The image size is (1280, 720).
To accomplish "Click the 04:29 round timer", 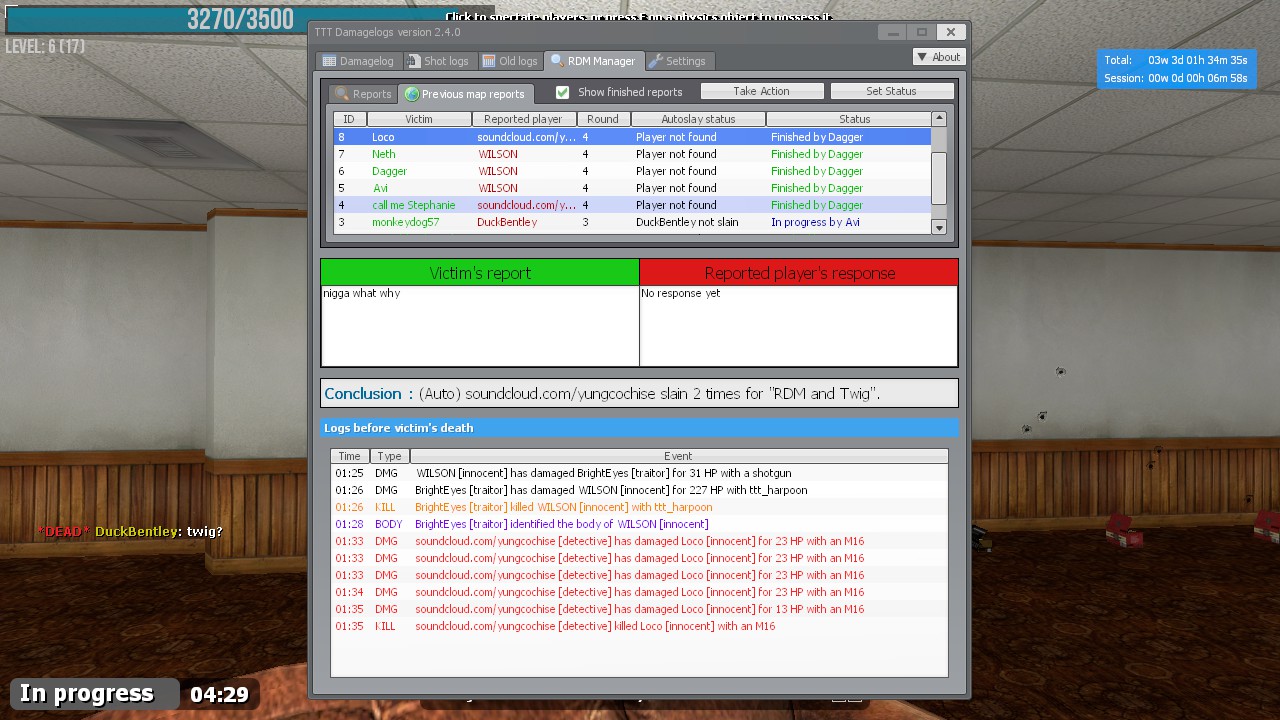I will click(x=219, y=694).
